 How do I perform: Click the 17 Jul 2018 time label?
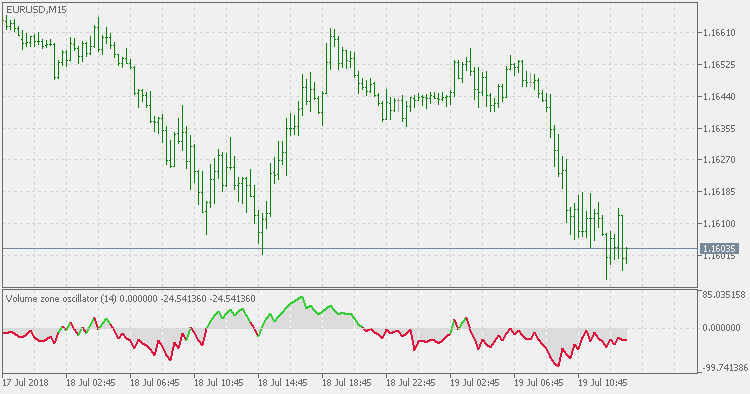pos(24,383)
